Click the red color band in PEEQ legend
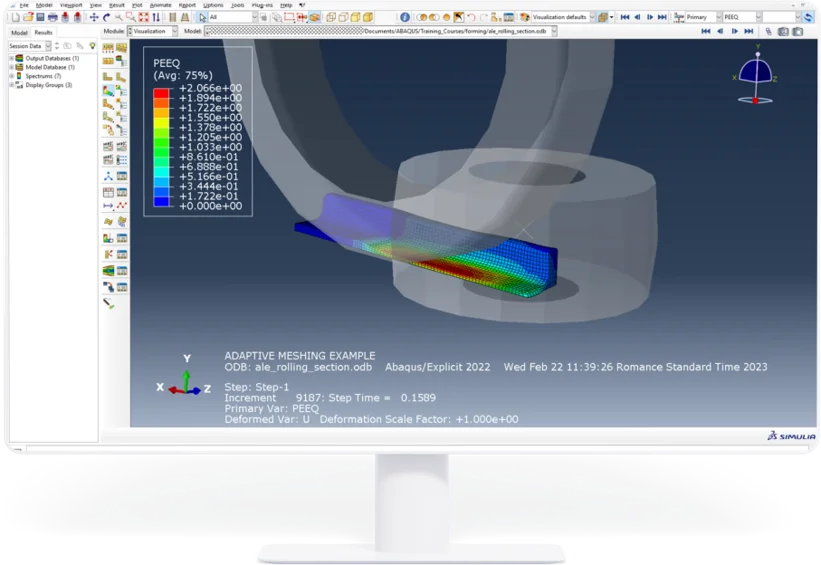The height and width of the screenshot is (565, 821). point(161,93)
